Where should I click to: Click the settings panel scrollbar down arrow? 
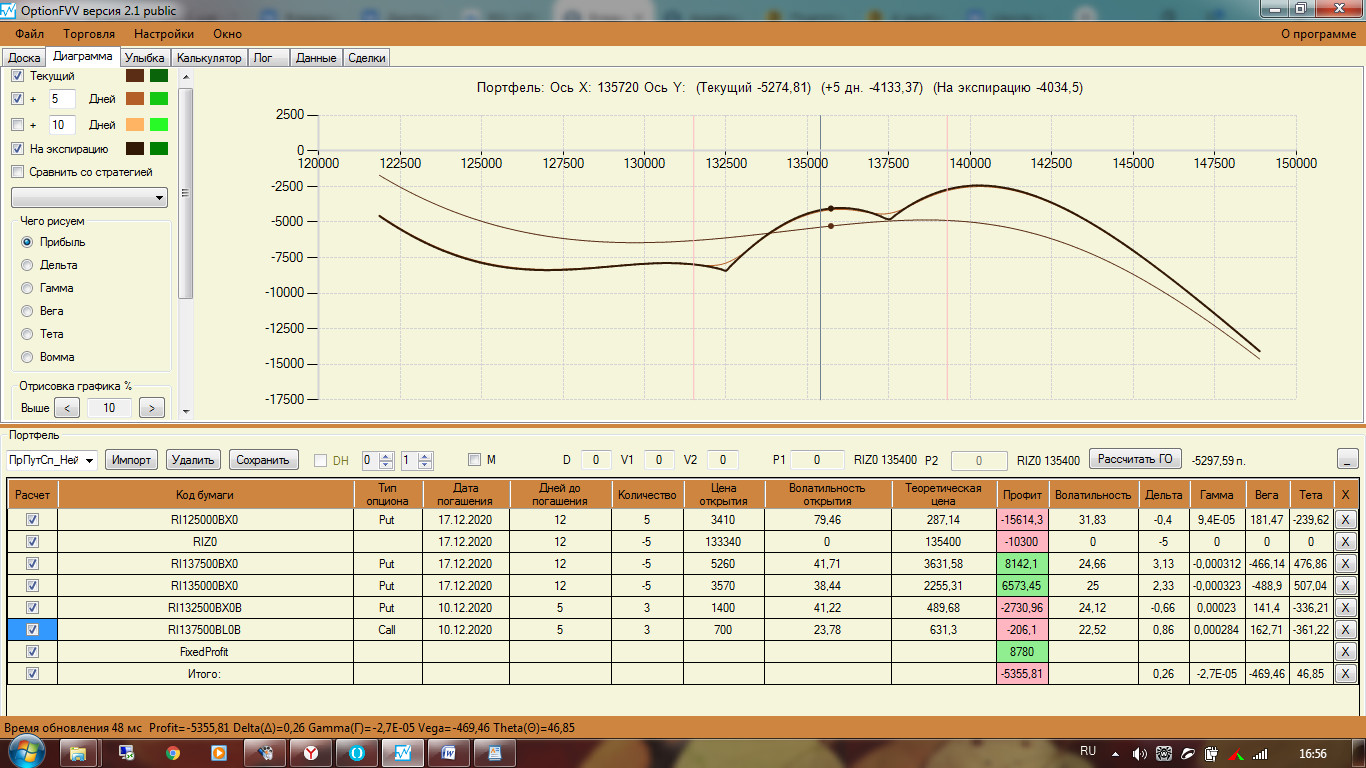tap(185, 409)
